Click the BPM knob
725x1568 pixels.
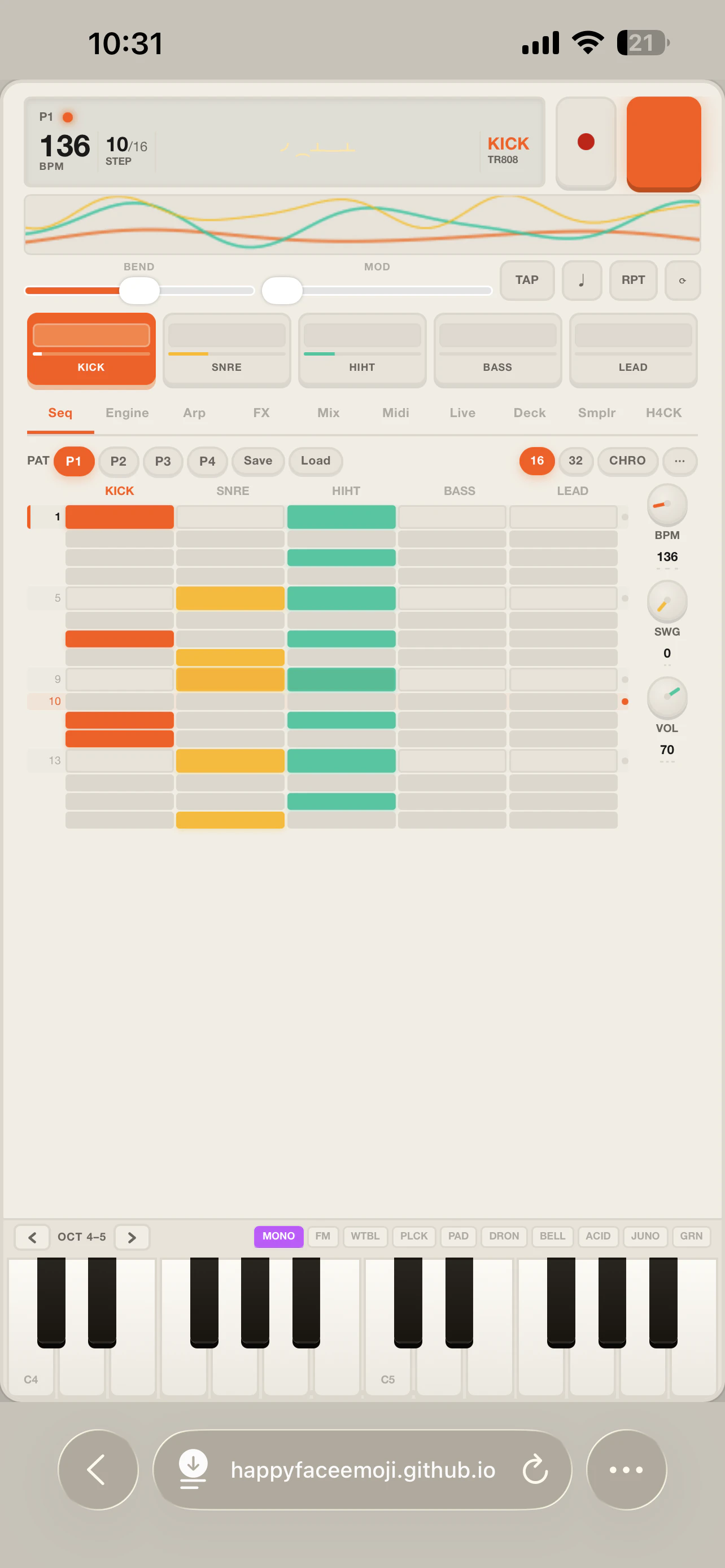(667, 505)
